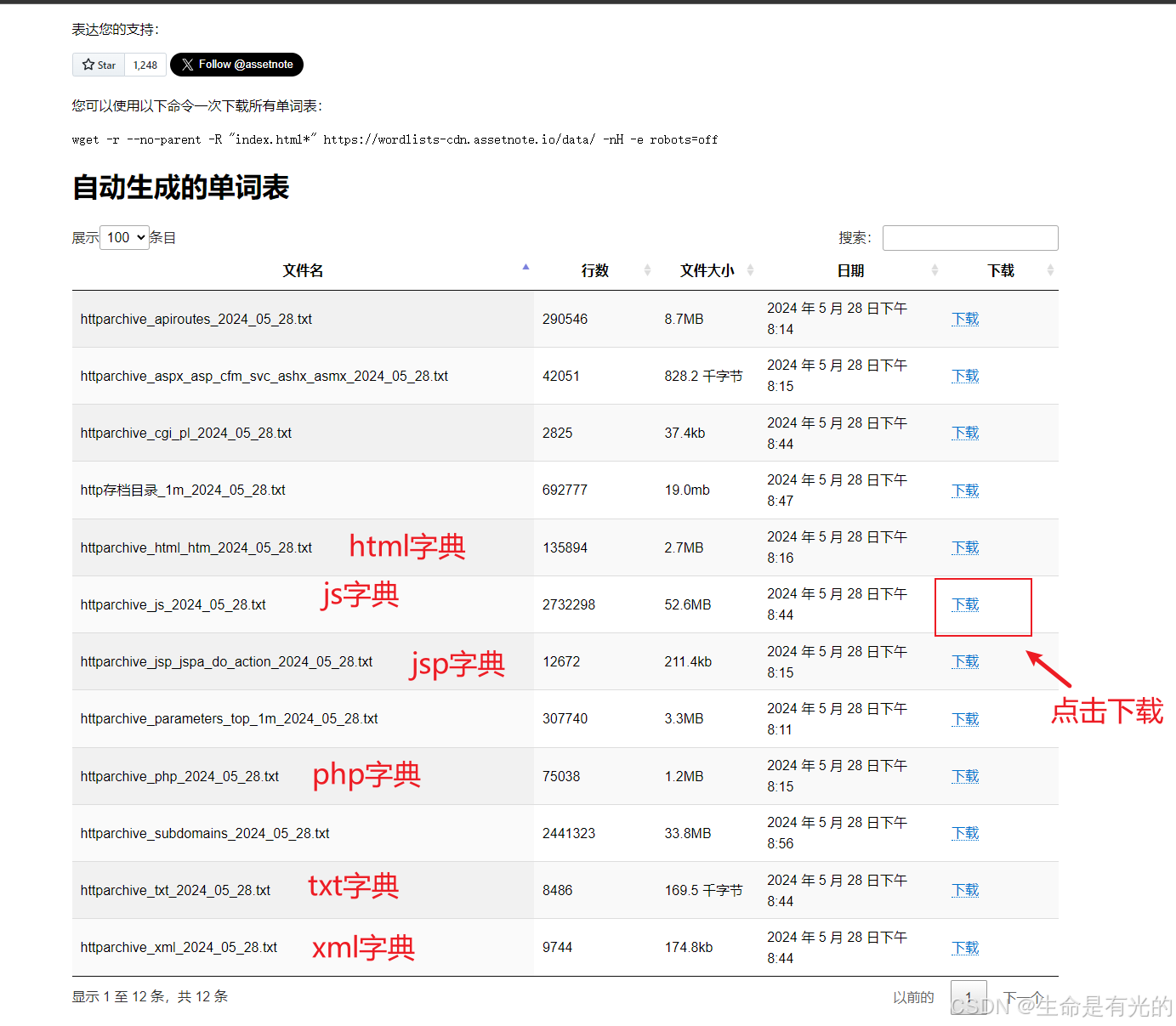1176x1026 pixels.
Task: Click inside the 搜索 search field
Action: click(969, 237)
